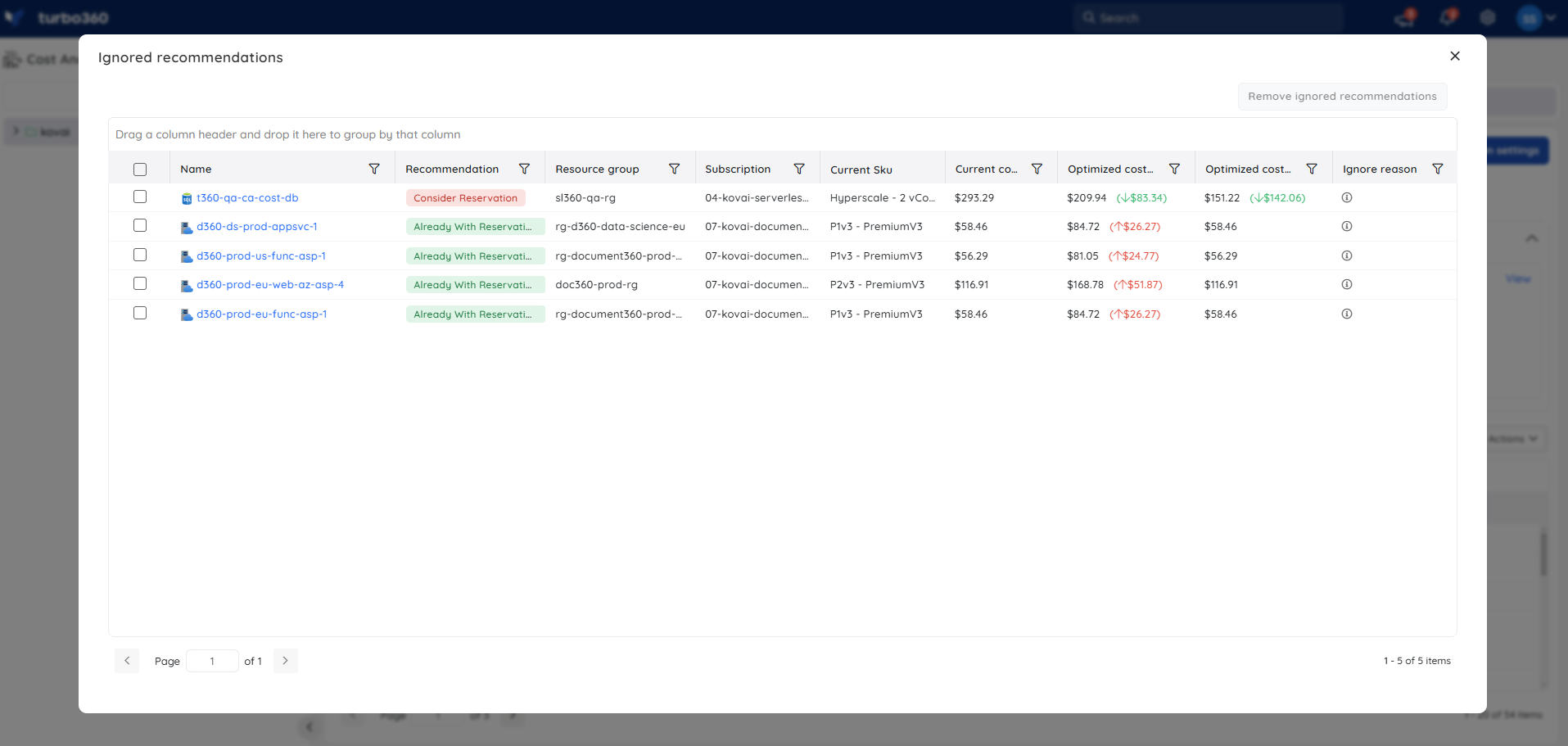The width and height of the screenshot is (1568, 746).
Task: Click the $168.78 optimized cost value
Action: [x=1085, y=284]
